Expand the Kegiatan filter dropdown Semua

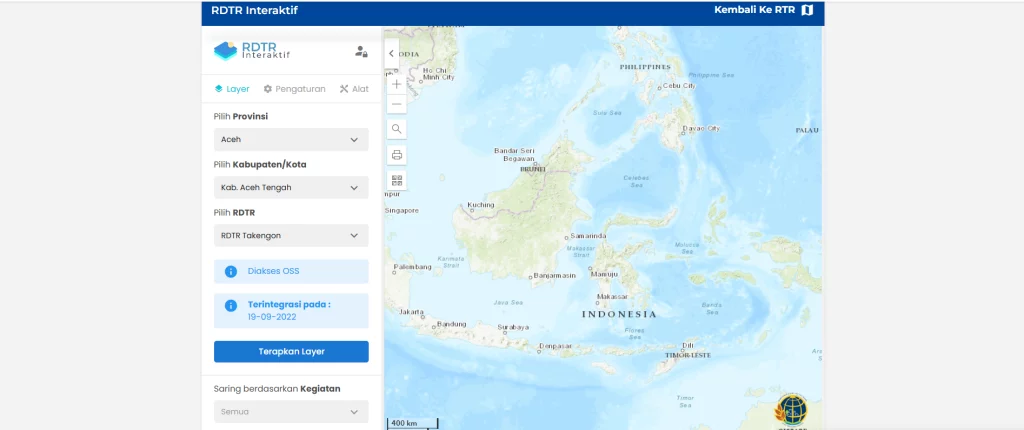(291, 411)
